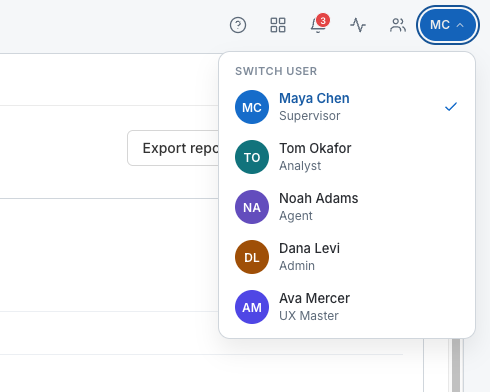Screen dimensions: 490x392
Task: Click the SWITCH USER header text
Action: click(x=276, y=71)
